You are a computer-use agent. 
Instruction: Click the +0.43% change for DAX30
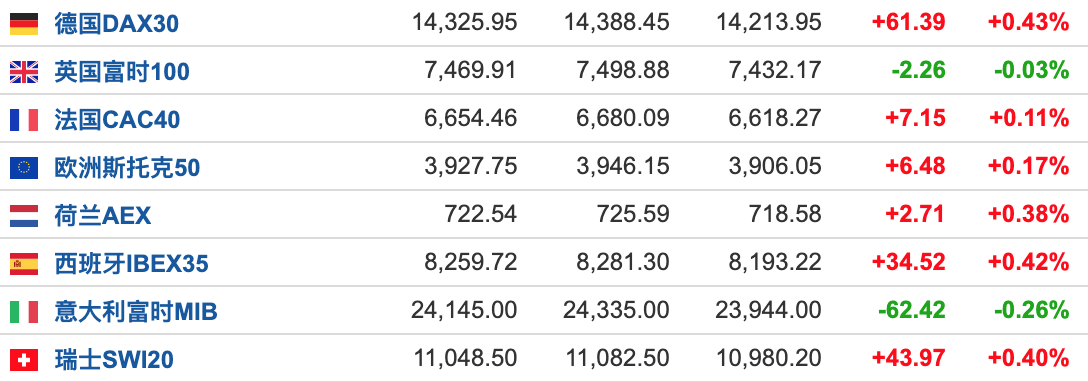(x=1028, y=23)
